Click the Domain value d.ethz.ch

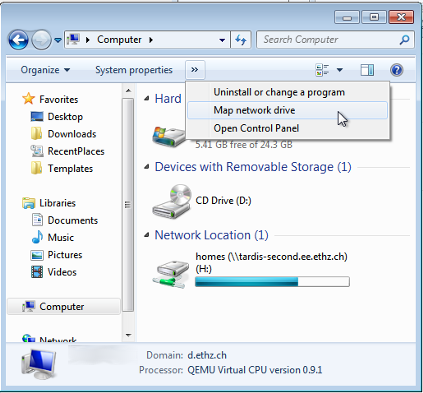[x=207, y=355]
